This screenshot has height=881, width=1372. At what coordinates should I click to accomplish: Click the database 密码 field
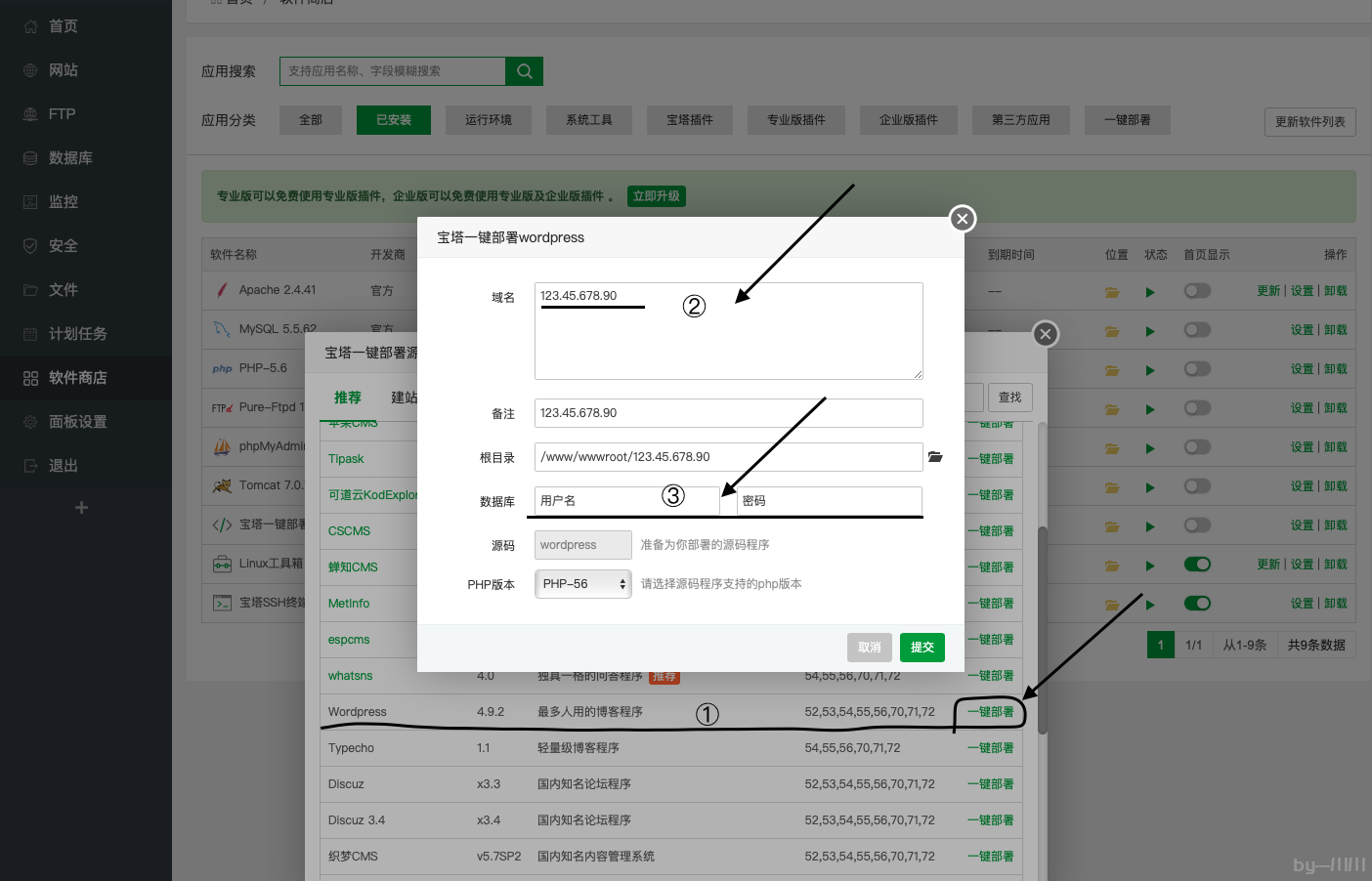[830, 501]
